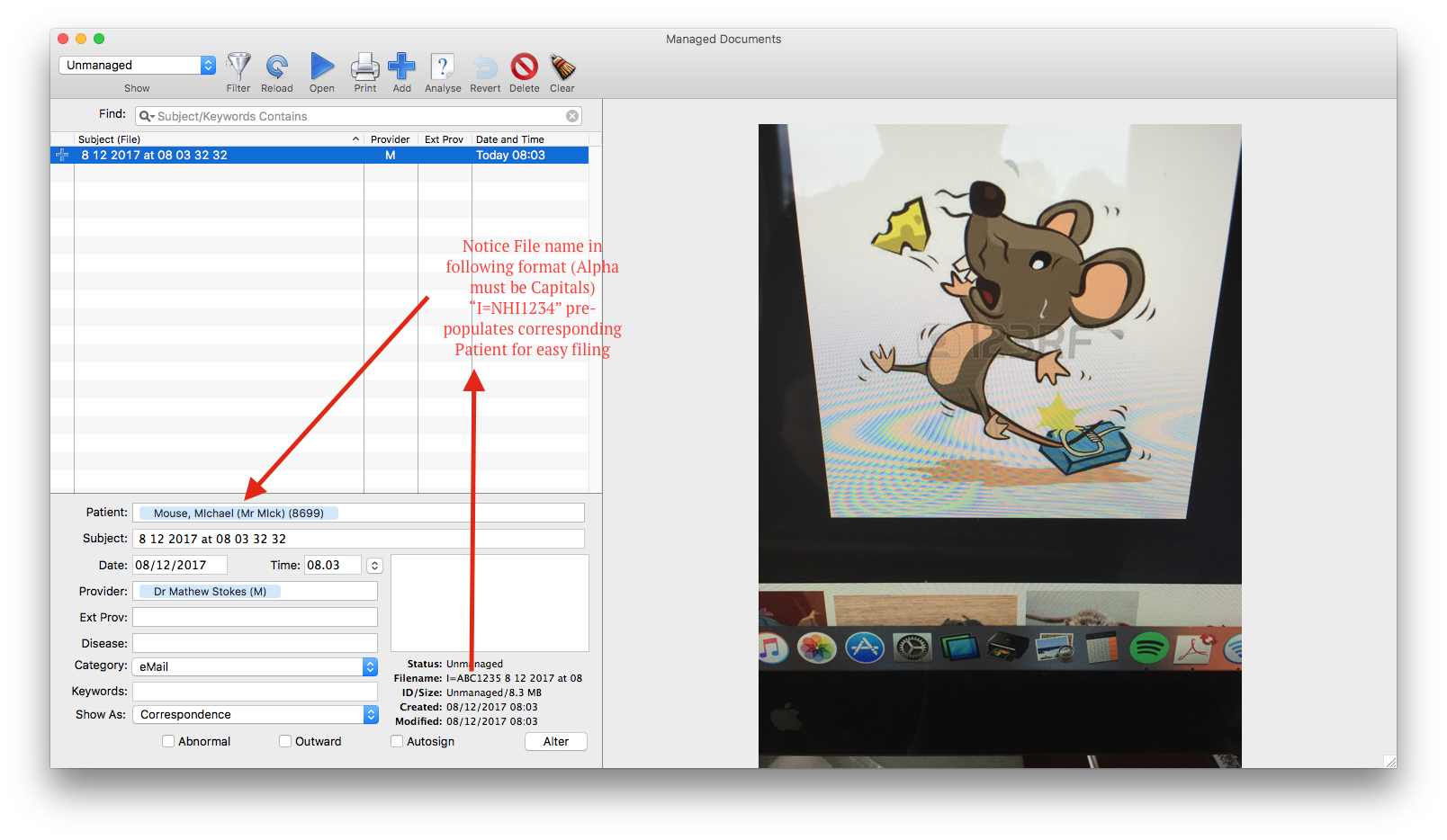Click the Provider field Dr Mathew Stokes
Image resolution: width=1447 pixels, height=840 pixels.
[x=256, y=591]
